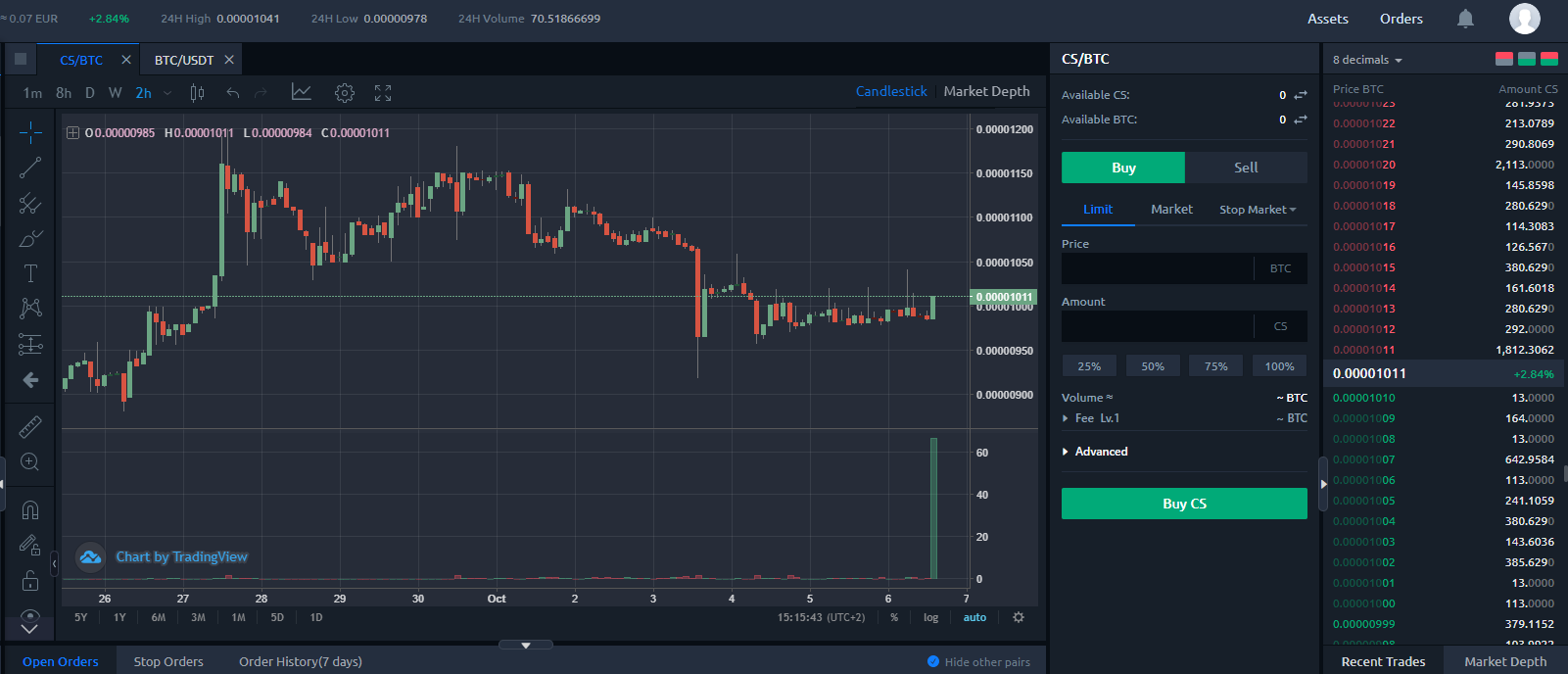Select the 8h chart interval
This screenshot has height=674, width=1568.
pyautogui.click(x=64, y=93)
